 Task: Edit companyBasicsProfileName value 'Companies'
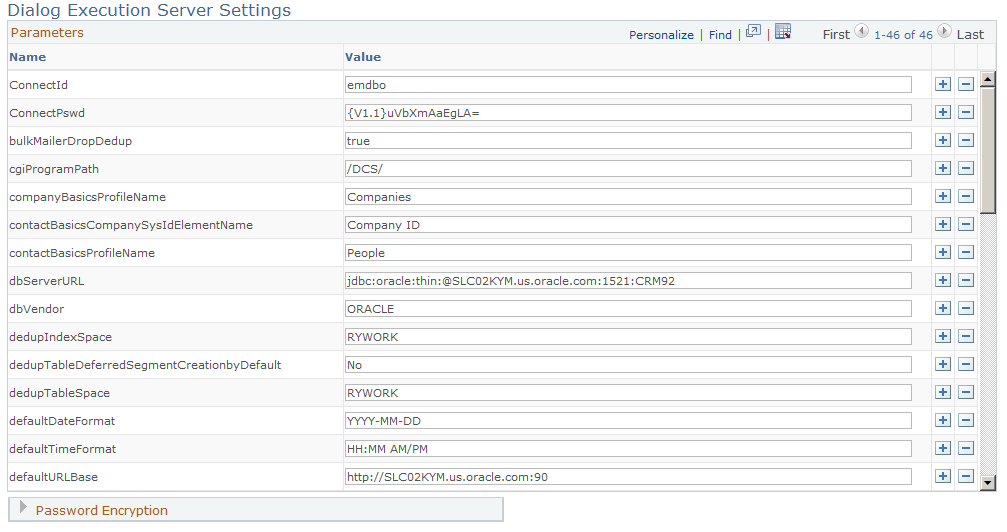point(628,196)
